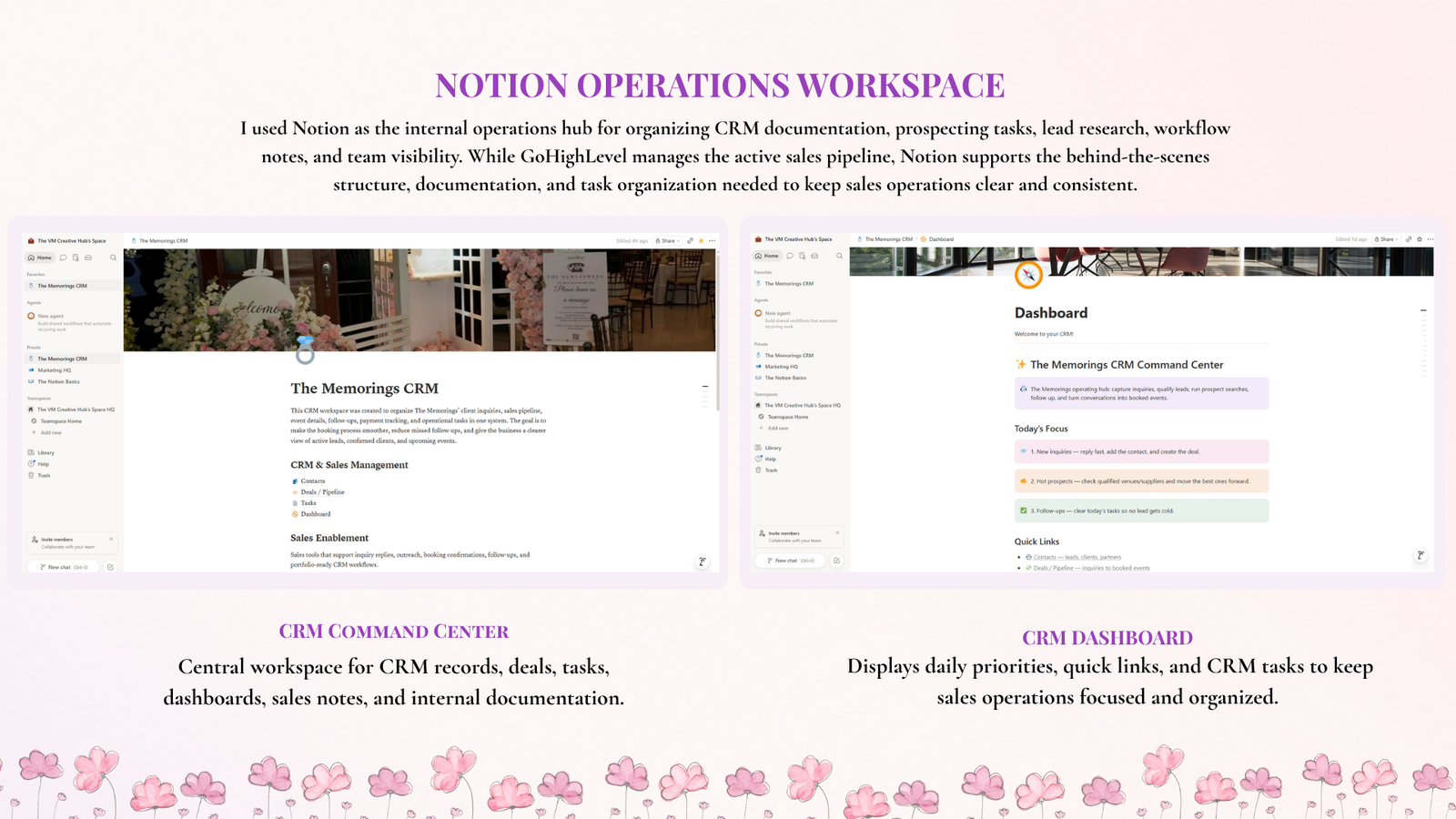Open Trash in the Dashboard window sidebar
This screenshot has height=819, width=1456.
tap(766, 470)
